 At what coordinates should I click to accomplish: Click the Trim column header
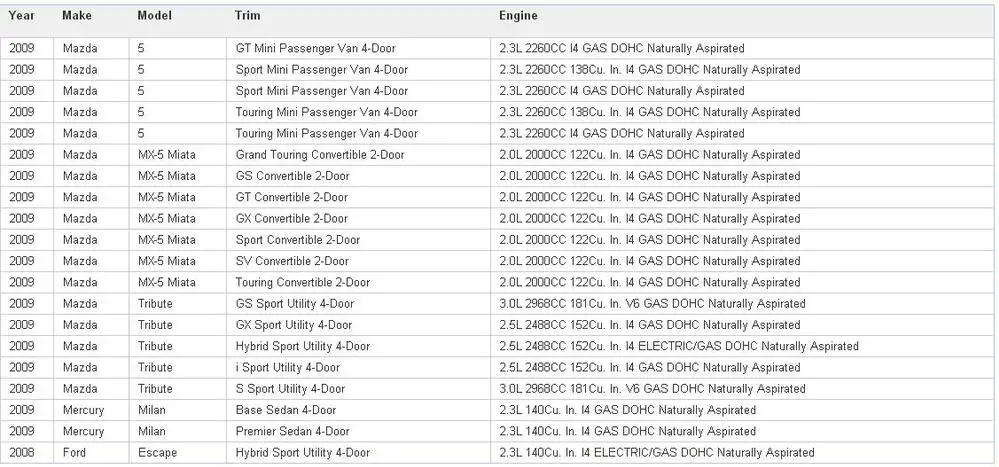click(248, 16)
